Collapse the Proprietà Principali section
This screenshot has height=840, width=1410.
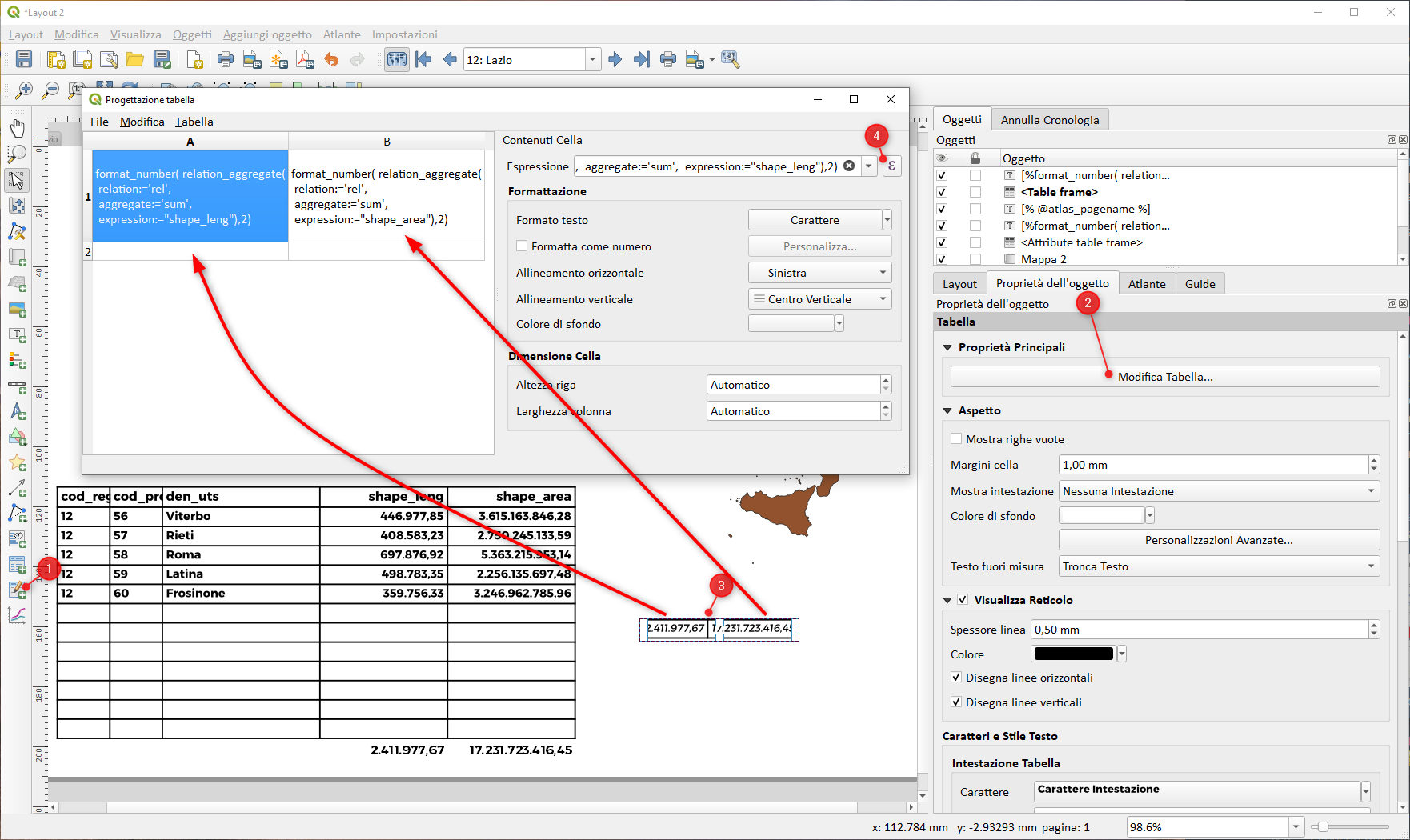point(947,347)
